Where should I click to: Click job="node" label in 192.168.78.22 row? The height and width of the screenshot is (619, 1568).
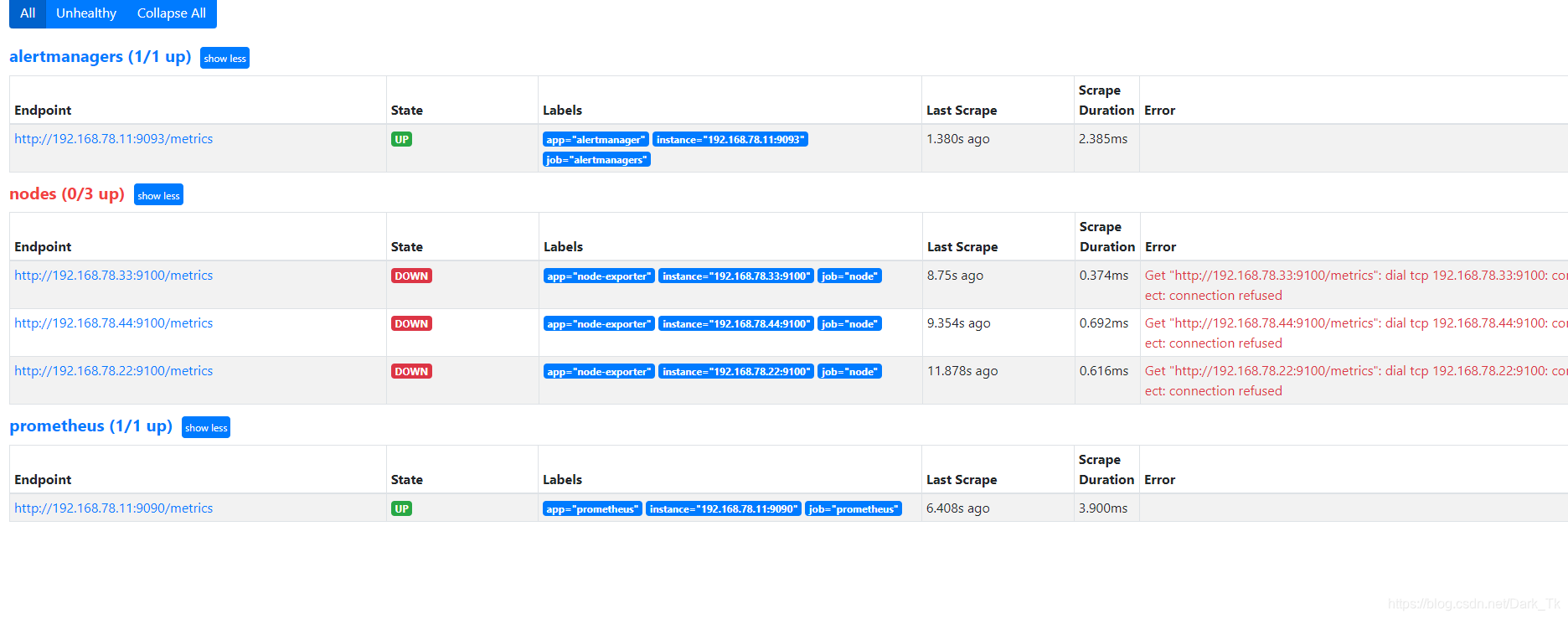point(849,372)
